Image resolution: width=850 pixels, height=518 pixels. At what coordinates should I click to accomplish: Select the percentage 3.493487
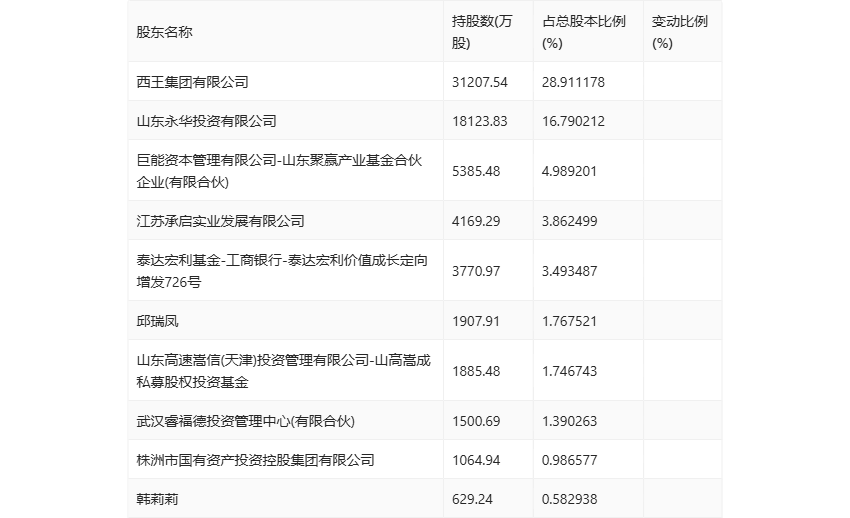[569, 271]
